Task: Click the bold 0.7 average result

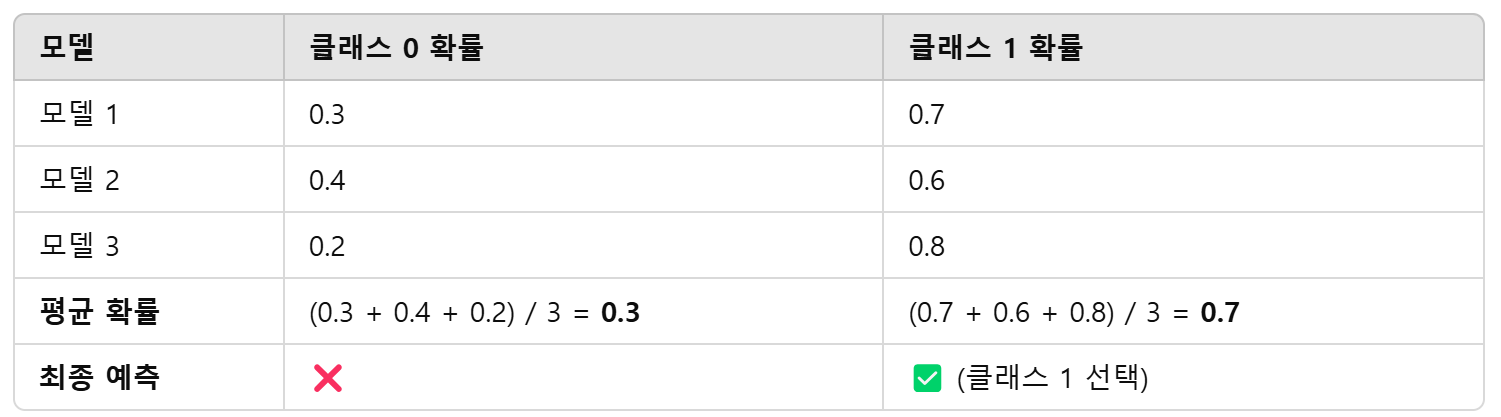Action: (1220, 313)
